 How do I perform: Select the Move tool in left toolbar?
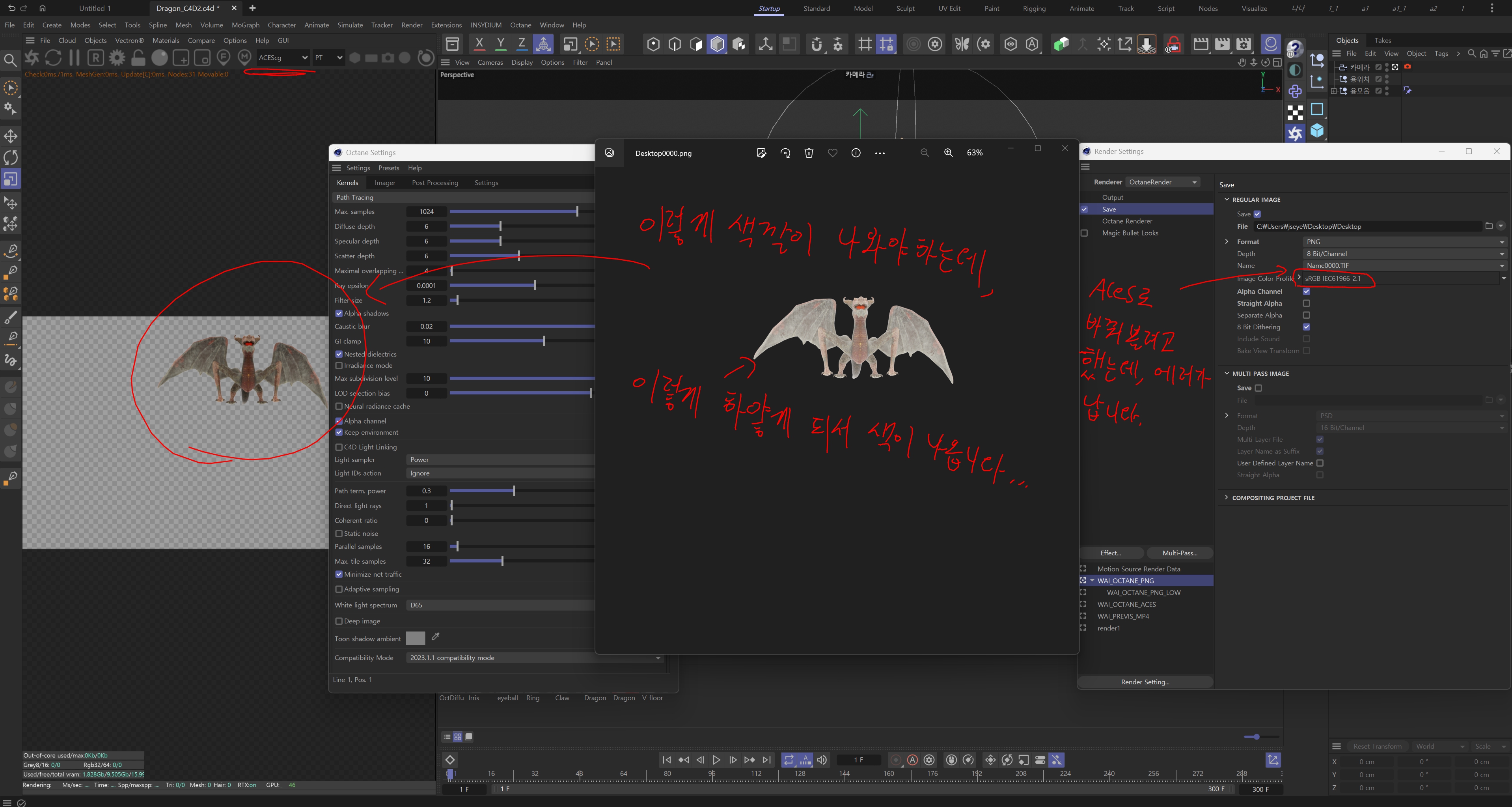point(11,136)
